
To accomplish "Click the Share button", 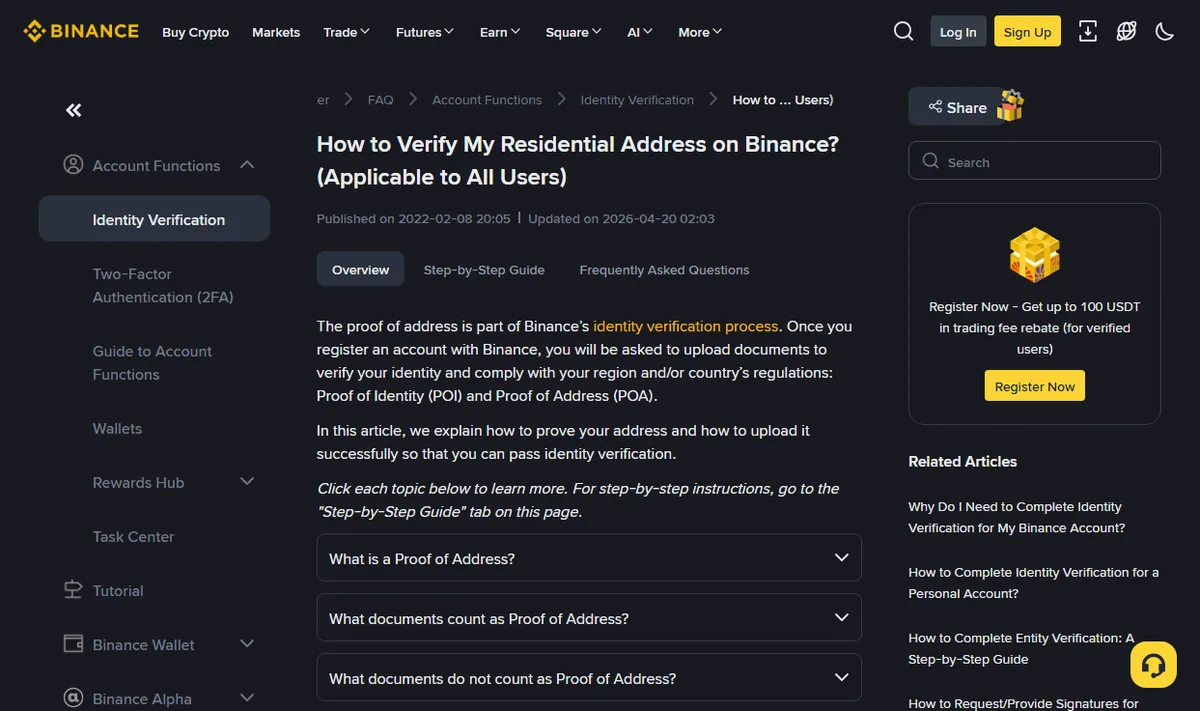I will (958, 107).
